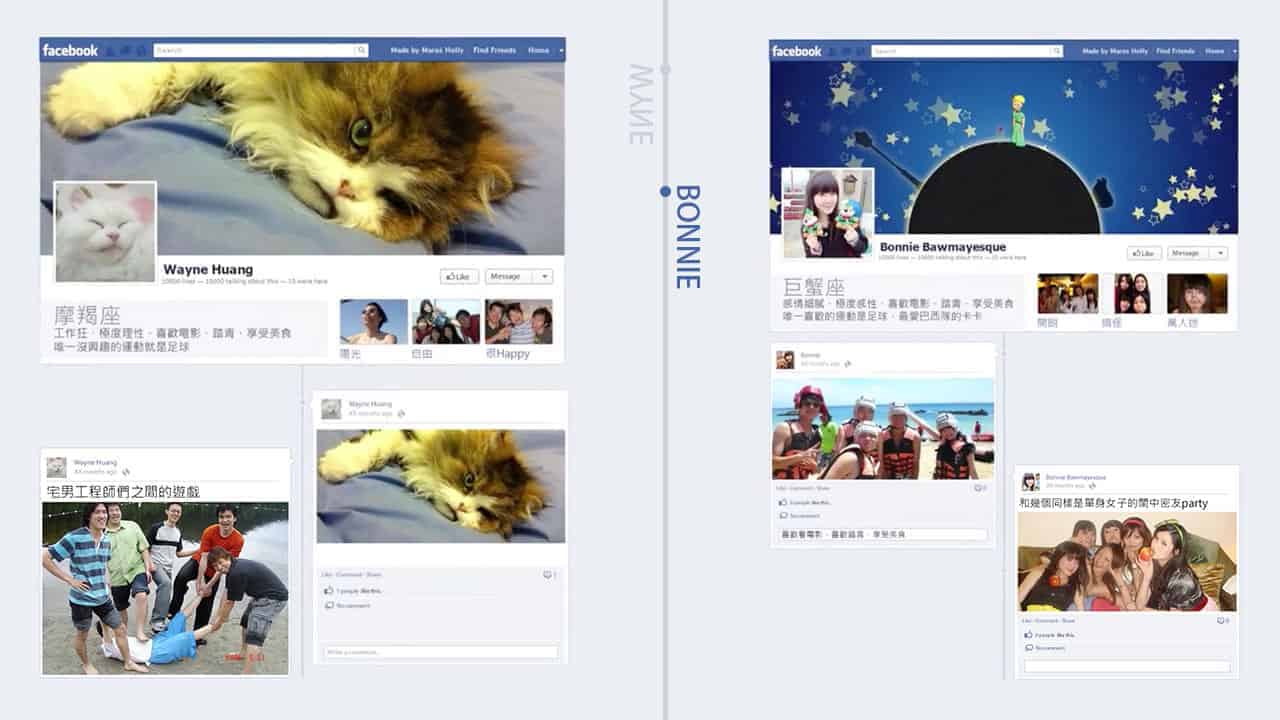Select Find Friends in Wayne's top bar

[x=494, y=50]
